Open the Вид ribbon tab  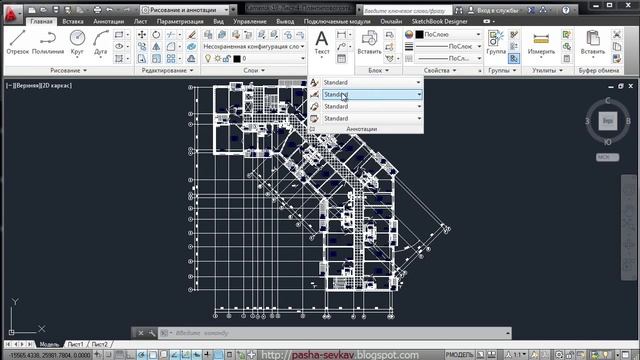point(218,21)
